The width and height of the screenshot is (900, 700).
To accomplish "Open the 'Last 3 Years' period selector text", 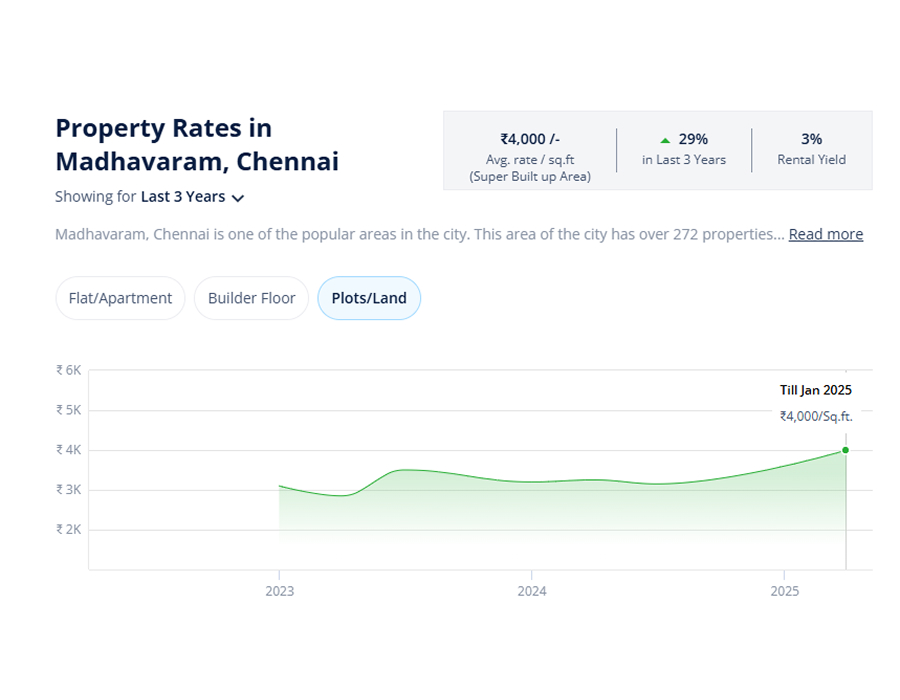I will coord(183,197).
